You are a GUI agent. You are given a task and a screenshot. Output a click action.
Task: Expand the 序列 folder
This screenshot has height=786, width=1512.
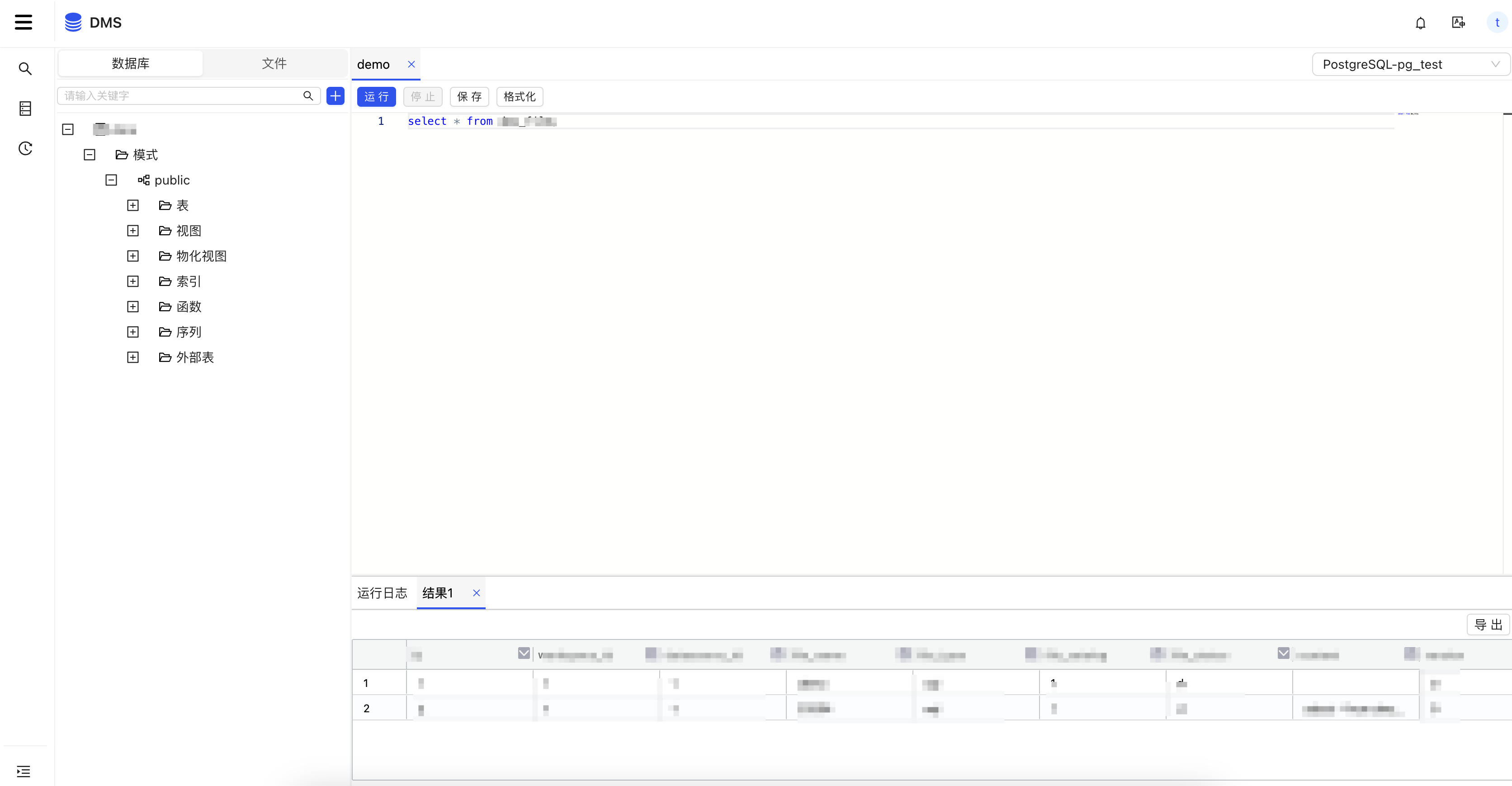(x=133, y=332)
